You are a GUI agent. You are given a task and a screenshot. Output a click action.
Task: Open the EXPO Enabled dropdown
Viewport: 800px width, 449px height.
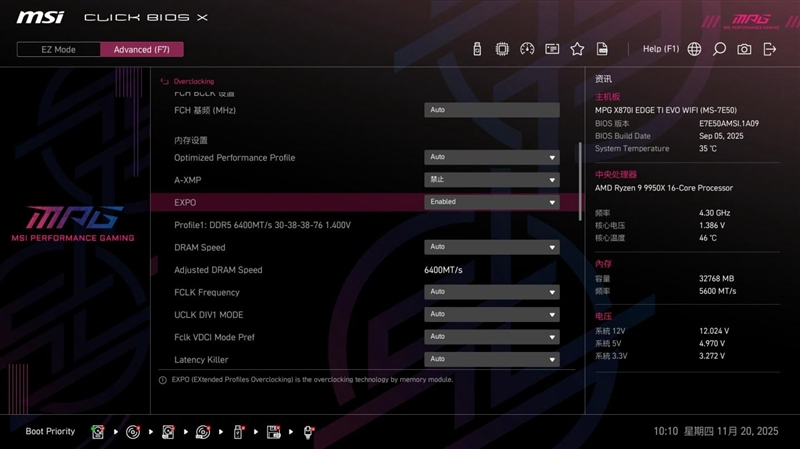point(492,202)
